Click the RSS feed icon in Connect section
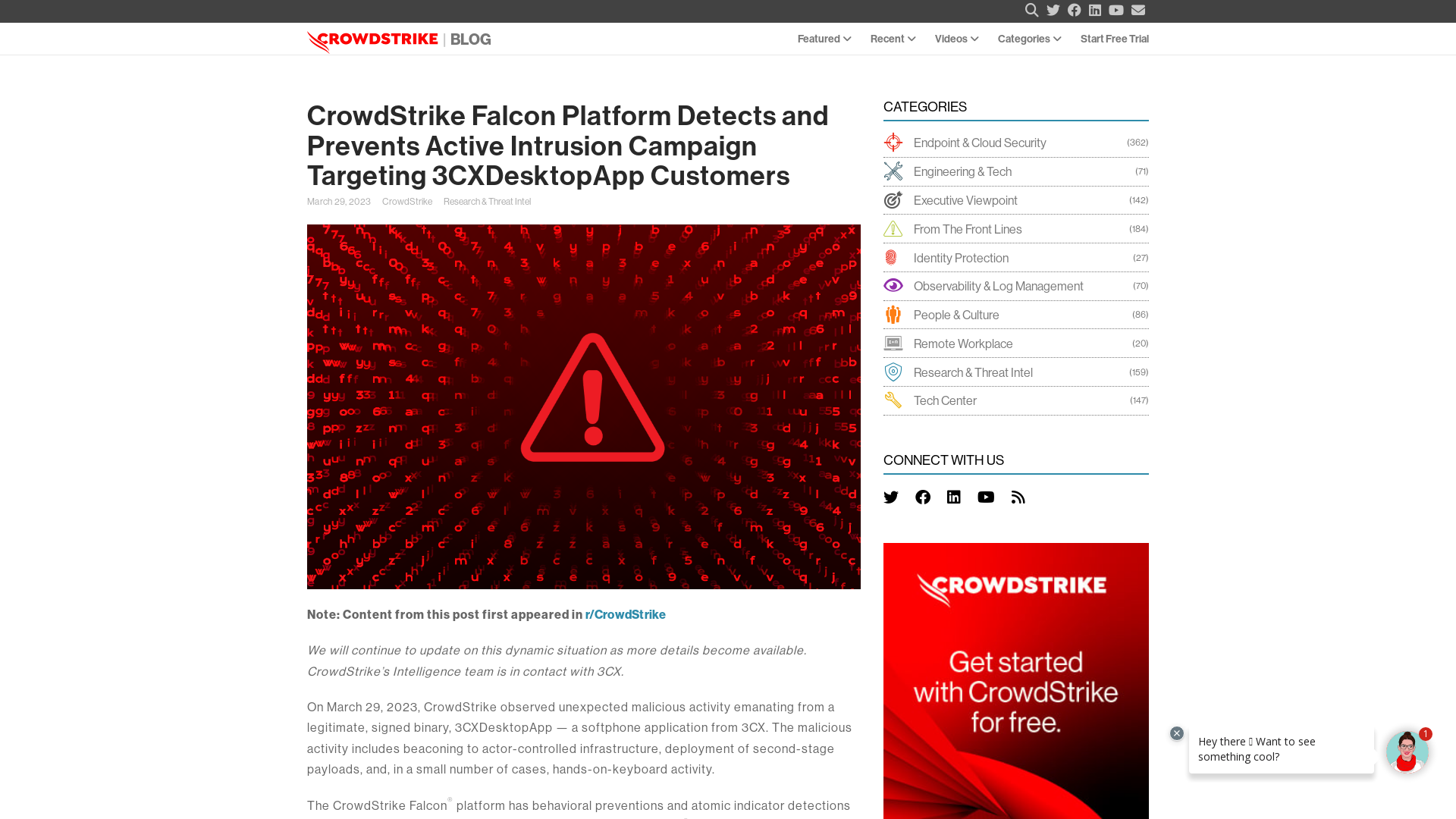Viewport: 1456px width, 819px height. coord(1018,496)
